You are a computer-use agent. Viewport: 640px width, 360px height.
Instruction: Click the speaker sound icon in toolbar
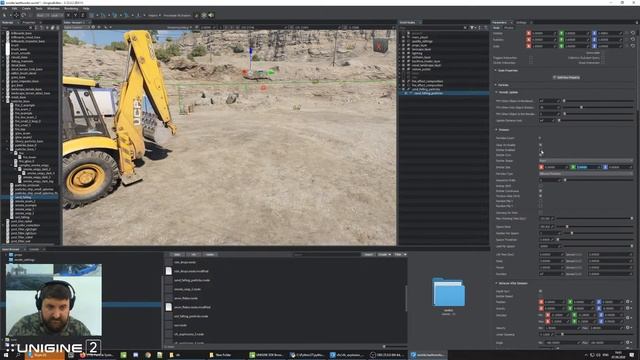211,15
